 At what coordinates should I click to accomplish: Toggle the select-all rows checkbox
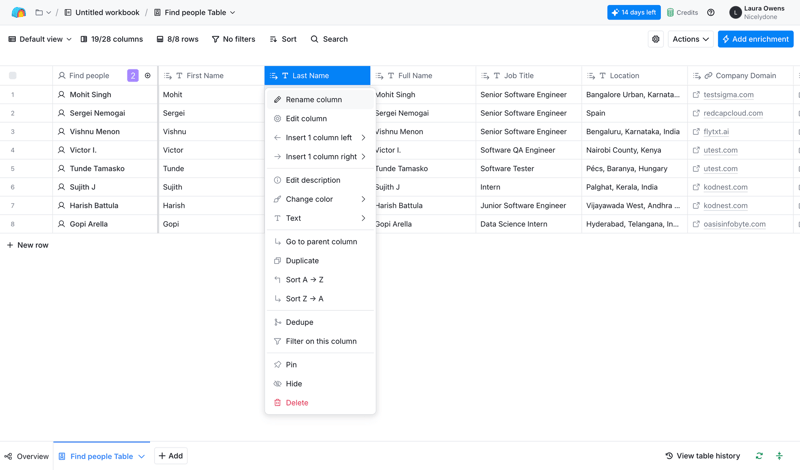tap(13, 76)
